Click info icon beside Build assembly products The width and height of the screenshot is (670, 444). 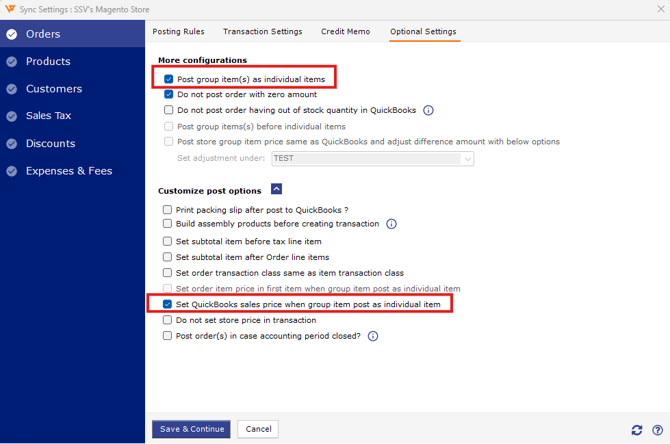click(391, 224)
